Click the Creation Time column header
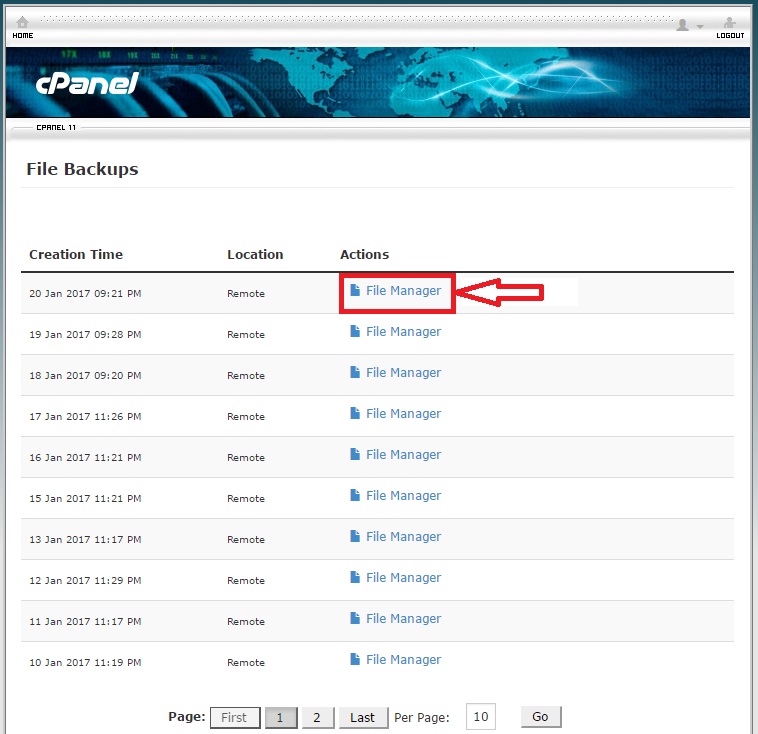 (76, 254)
